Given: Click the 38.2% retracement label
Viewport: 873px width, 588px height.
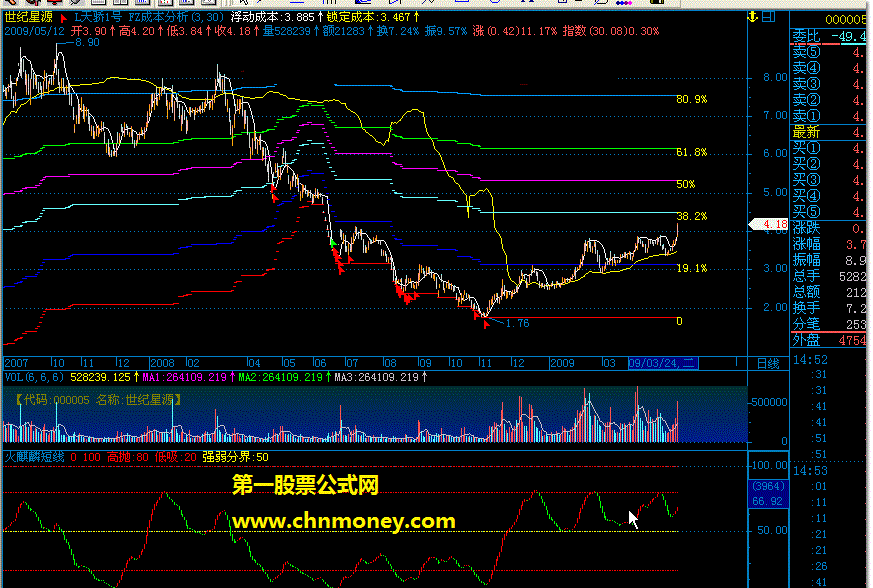Looking at the screenshot, I should point(691,216).
